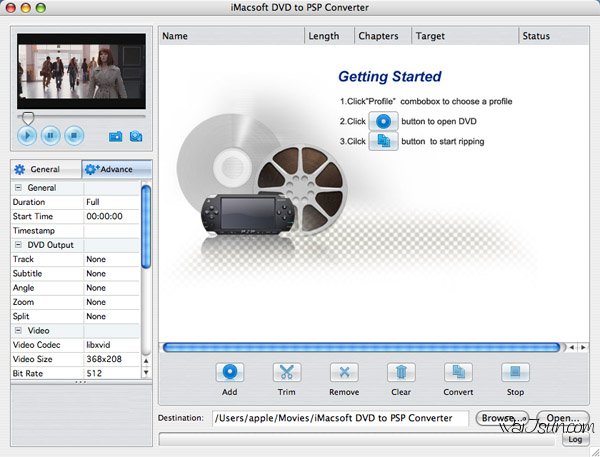Image resolution: width=600 pixels, height=457 pixels.
Task: Collapse the General settings group
Action: [18, 187]
